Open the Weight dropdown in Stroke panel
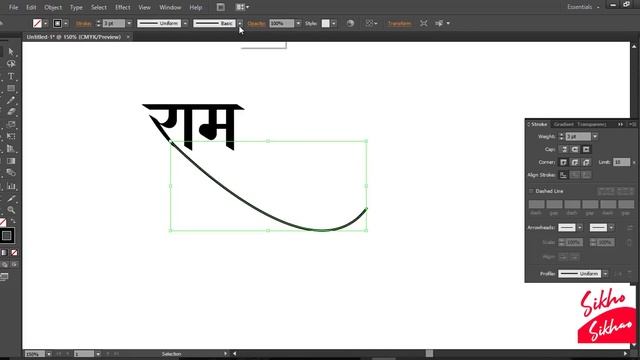 [x=595, y=136]
